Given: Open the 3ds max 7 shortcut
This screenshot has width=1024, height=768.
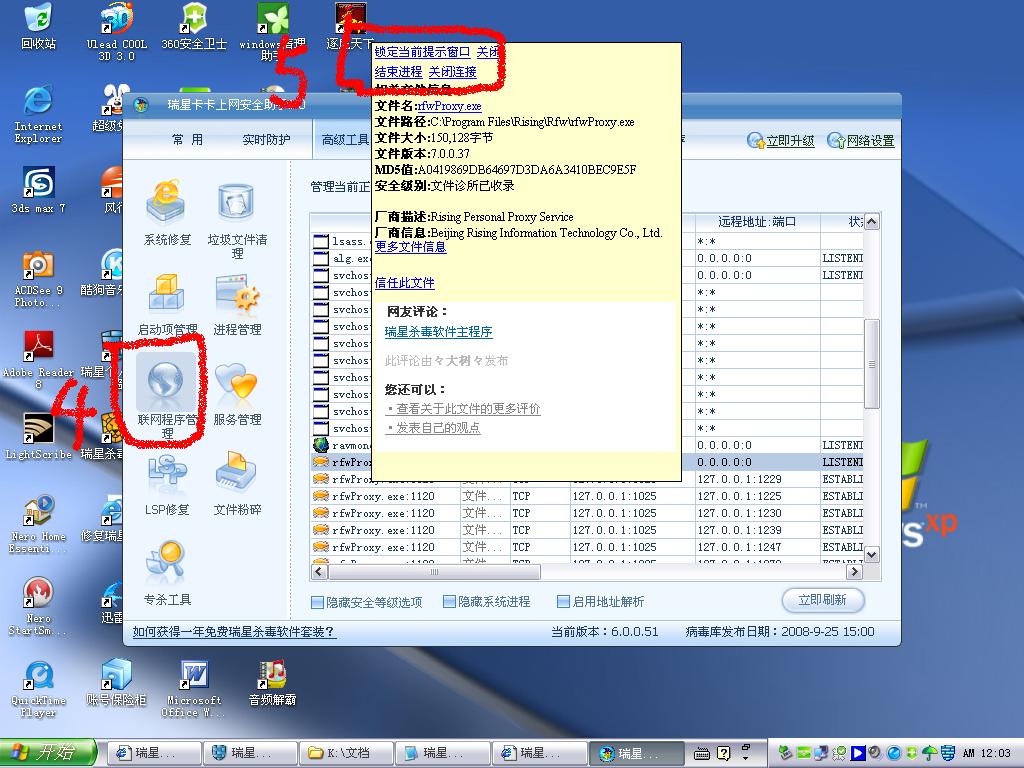Looking at the screenshot, I should 38,190.
